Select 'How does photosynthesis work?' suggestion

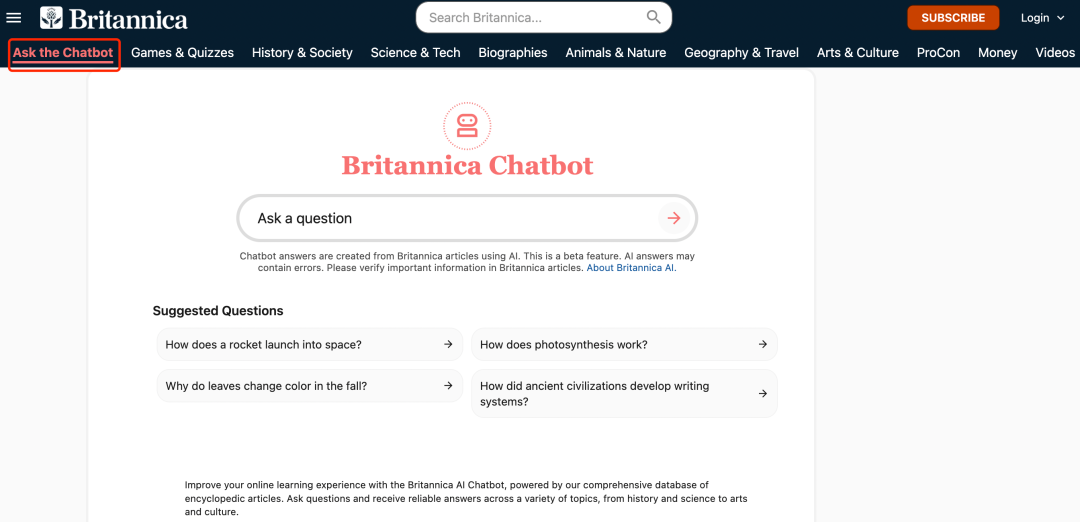coord(564,344)
